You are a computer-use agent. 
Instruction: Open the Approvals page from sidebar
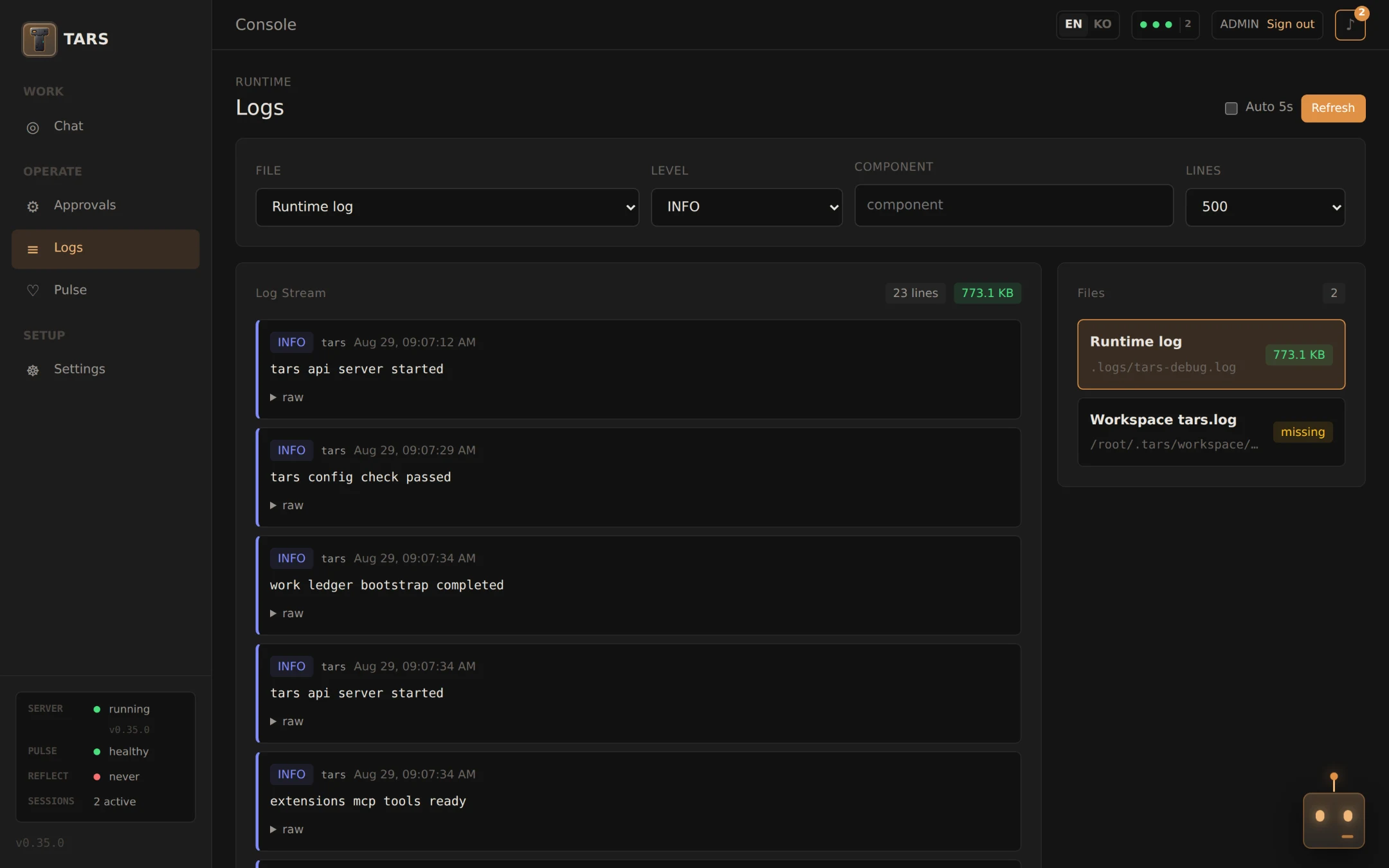click(105, 206)
